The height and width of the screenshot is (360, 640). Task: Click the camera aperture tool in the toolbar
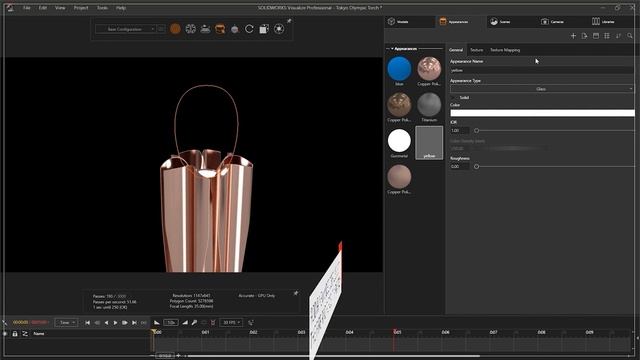click(190, 29)
